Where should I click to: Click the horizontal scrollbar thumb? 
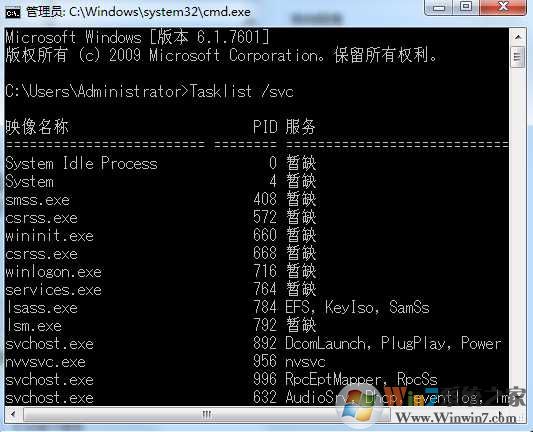point(207,414)
